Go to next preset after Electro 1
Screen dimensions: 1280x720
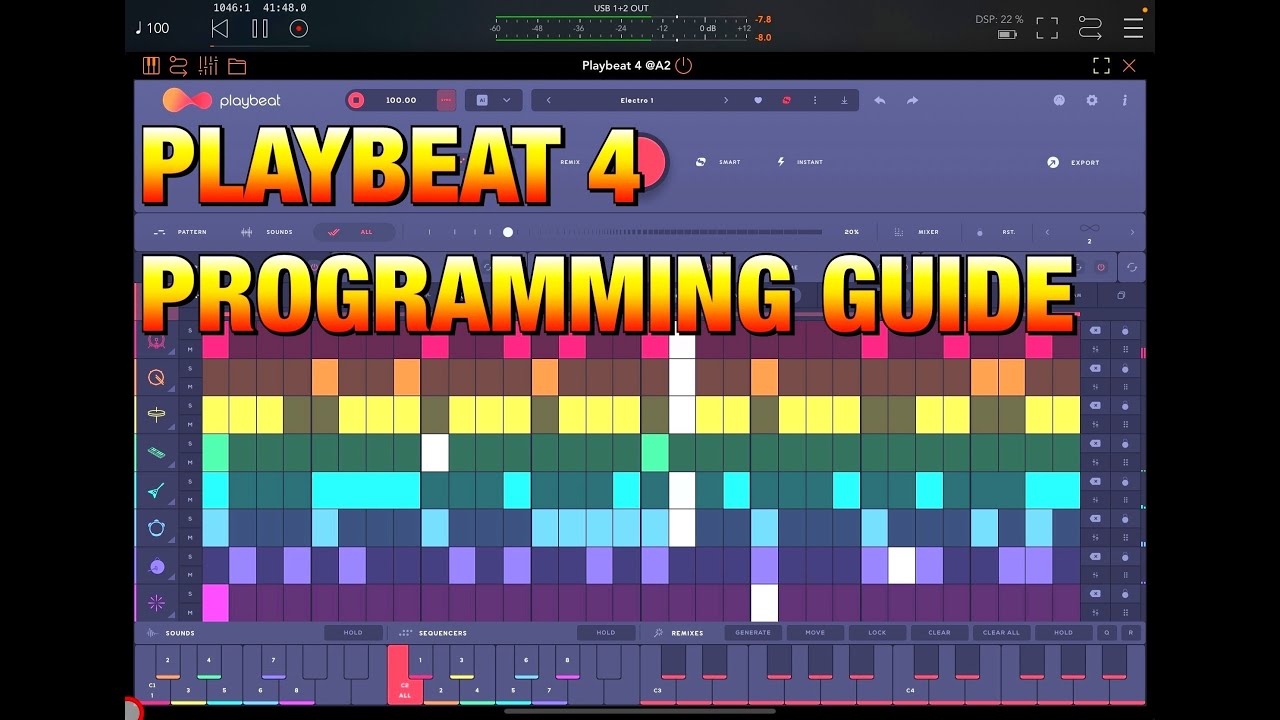[x=726, y=100]
